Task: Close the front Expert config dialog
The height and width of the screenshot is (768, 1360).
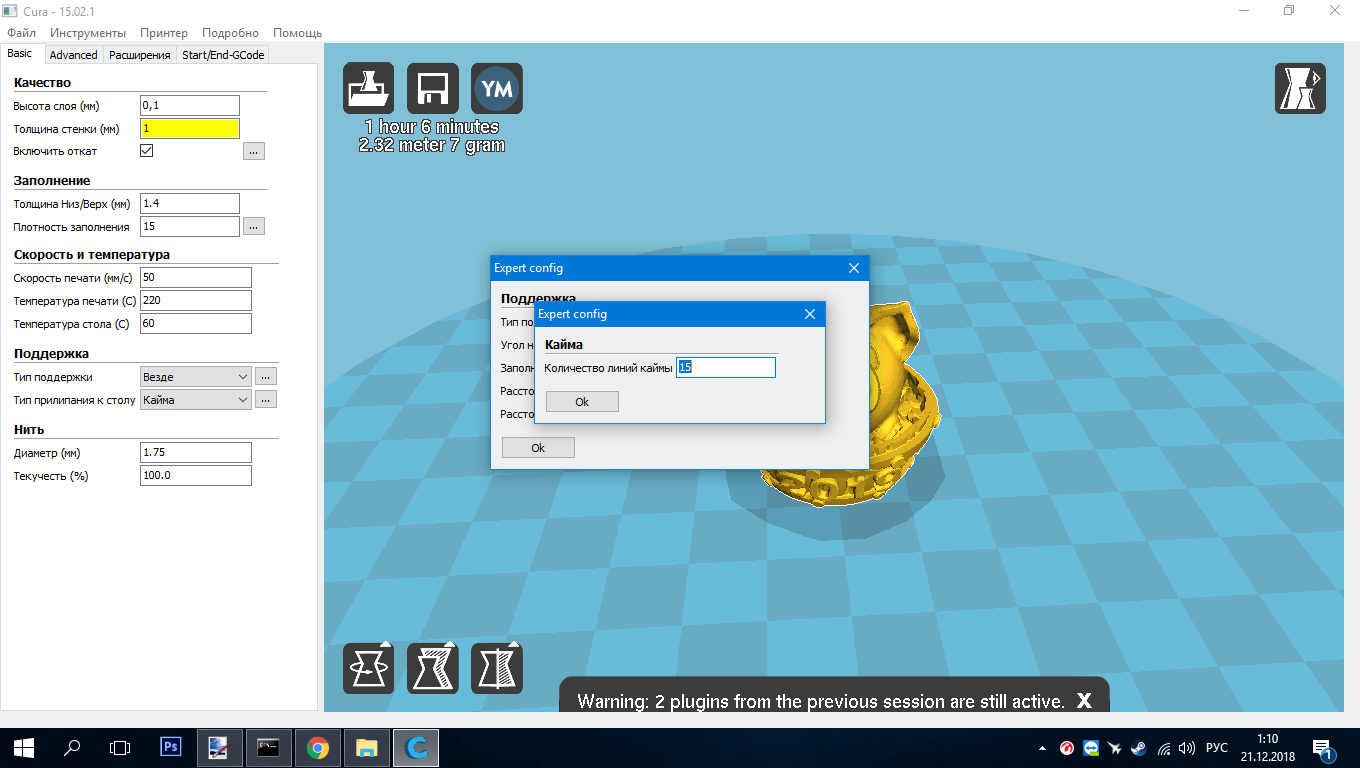Action: 810,314
